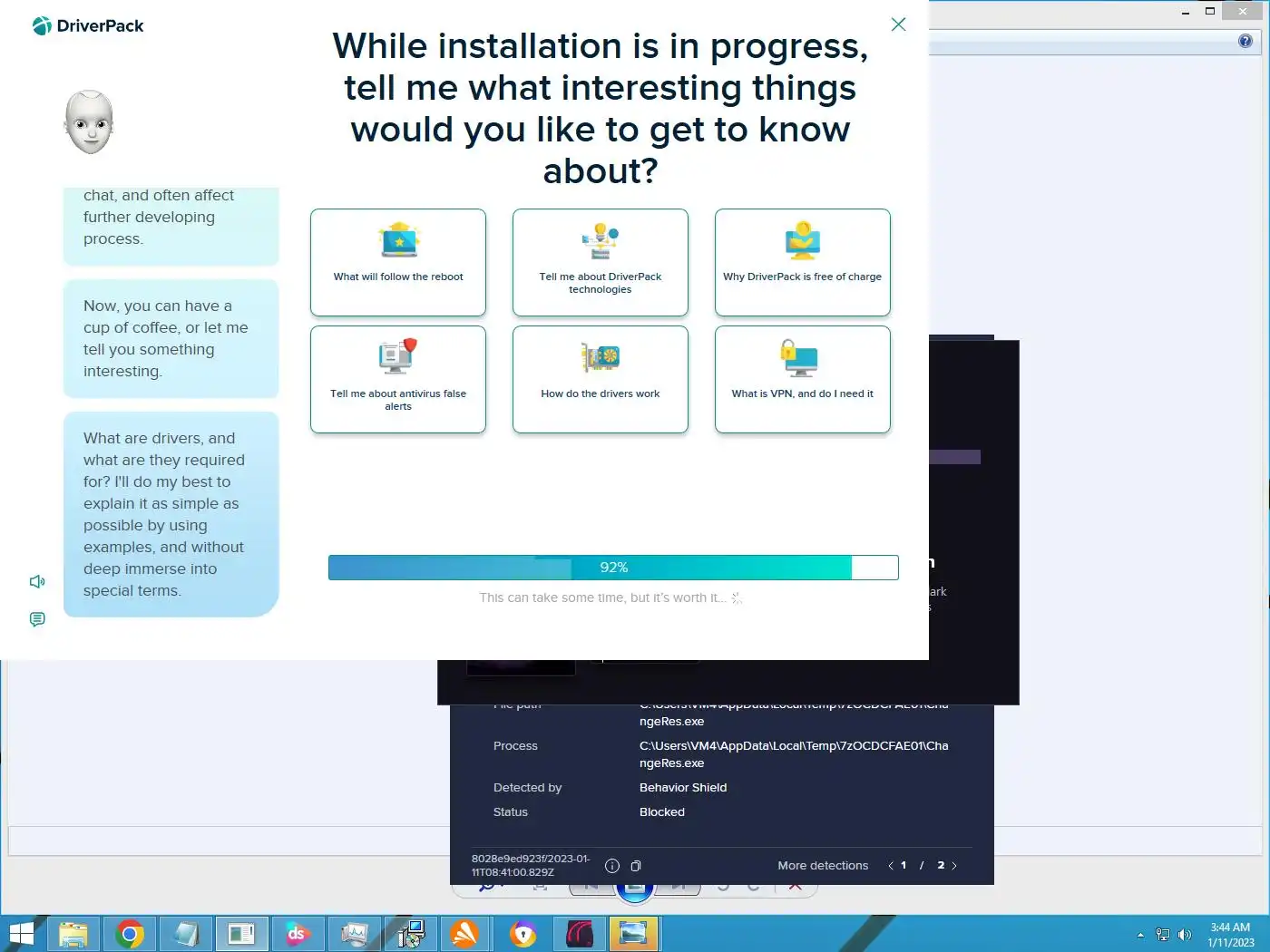This screenshot has height=952, width=1270.
Task: Click the Process path ChangeRes.exe value
Action: (794, 754)
